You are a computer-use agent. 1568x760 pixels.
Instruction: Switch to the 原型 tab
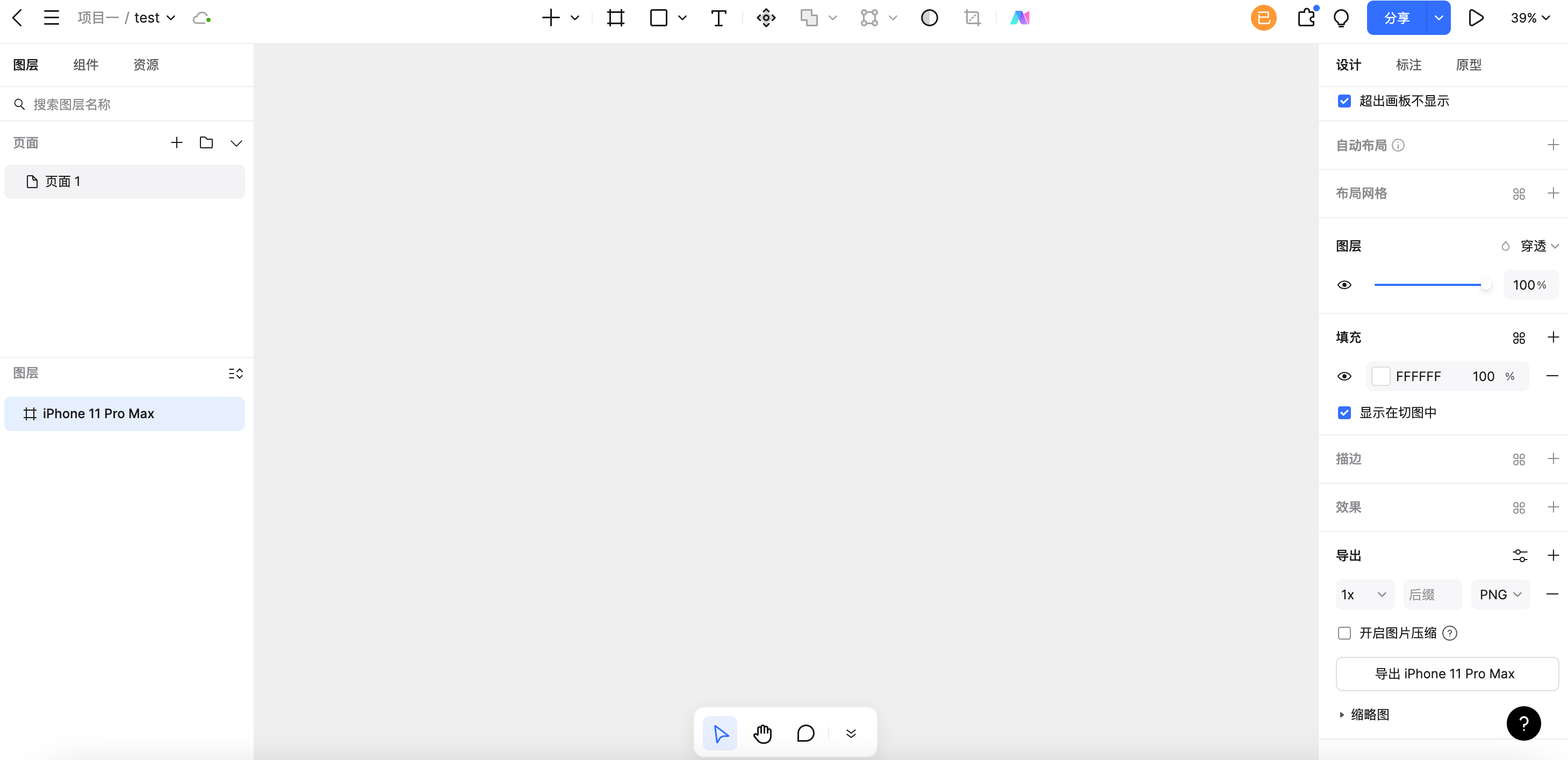pos(1468,64)
